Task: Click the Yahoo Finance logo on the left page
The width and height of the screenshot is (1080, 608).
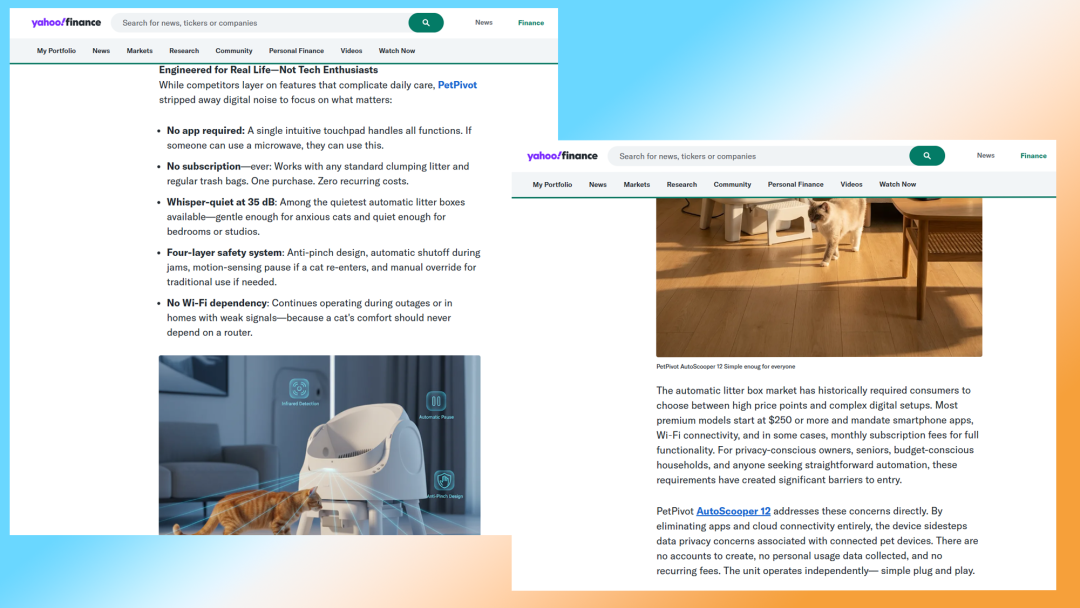Action: [x=66, y=22]
